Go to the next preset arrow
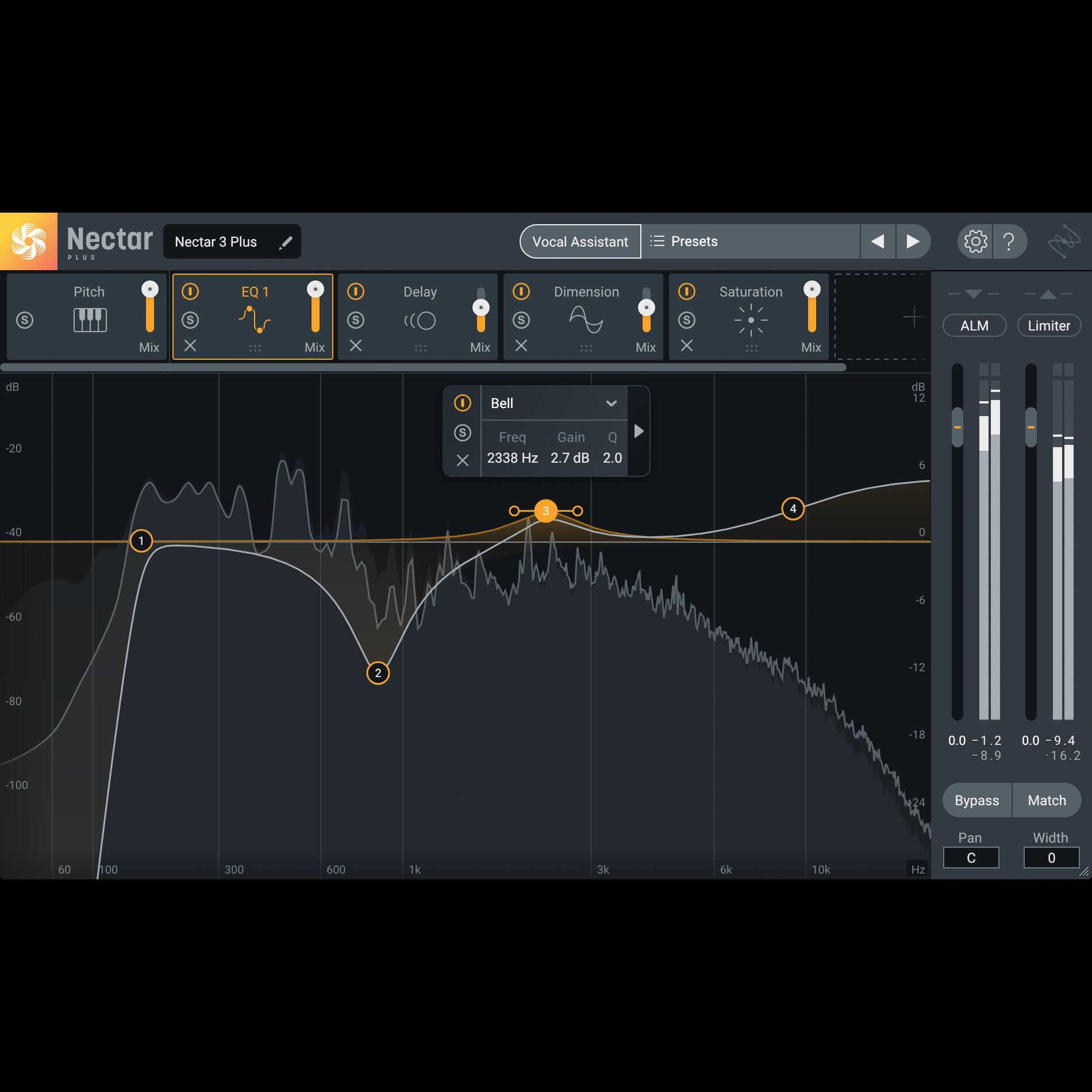This screenshot has width=1092, height=1092. point(913,241)
